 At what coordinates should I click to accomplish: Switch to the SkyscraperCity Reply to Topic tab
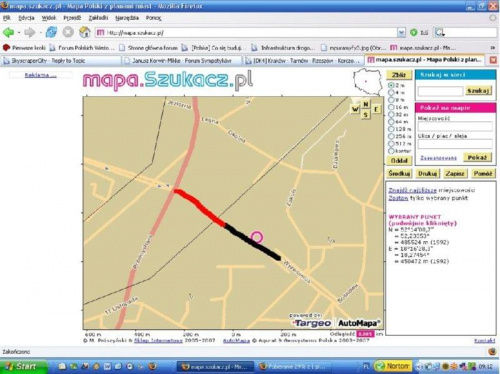click(x=61, y=61)
